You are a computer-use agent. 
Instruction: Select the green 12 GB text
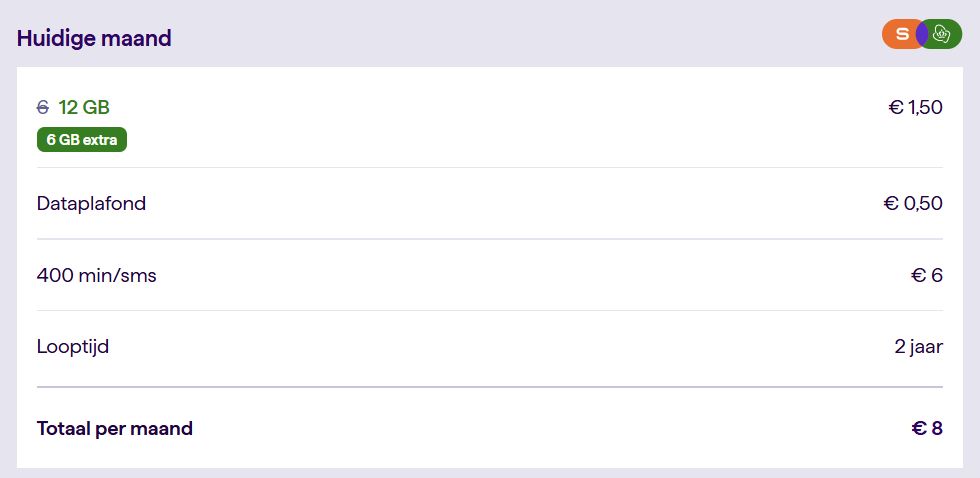pyautogui.click(x=84, y=108)
